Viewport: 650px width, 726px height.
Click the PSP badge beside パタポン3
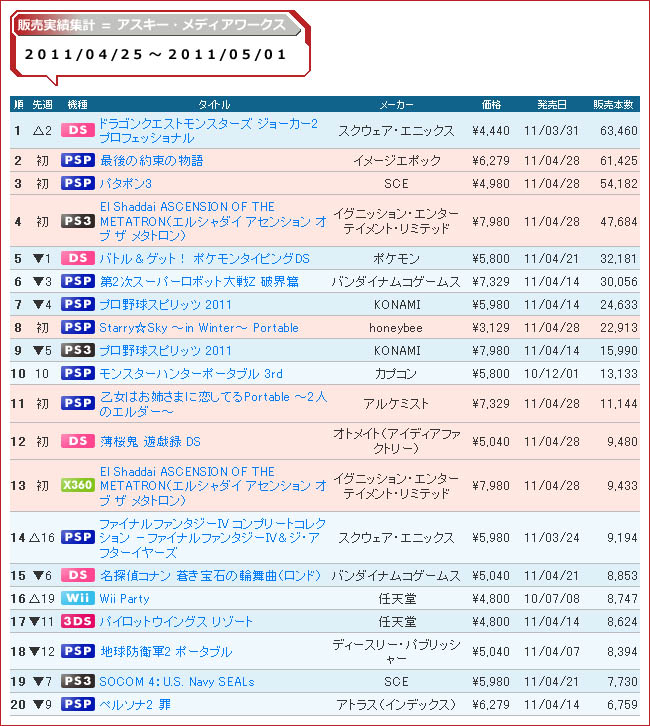(x=78, y=183)
